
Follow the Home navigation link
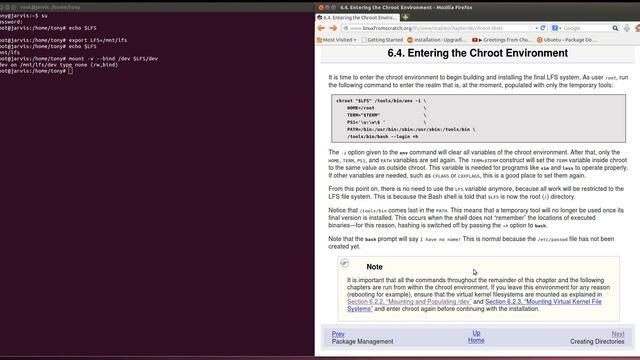click(476, 340)
